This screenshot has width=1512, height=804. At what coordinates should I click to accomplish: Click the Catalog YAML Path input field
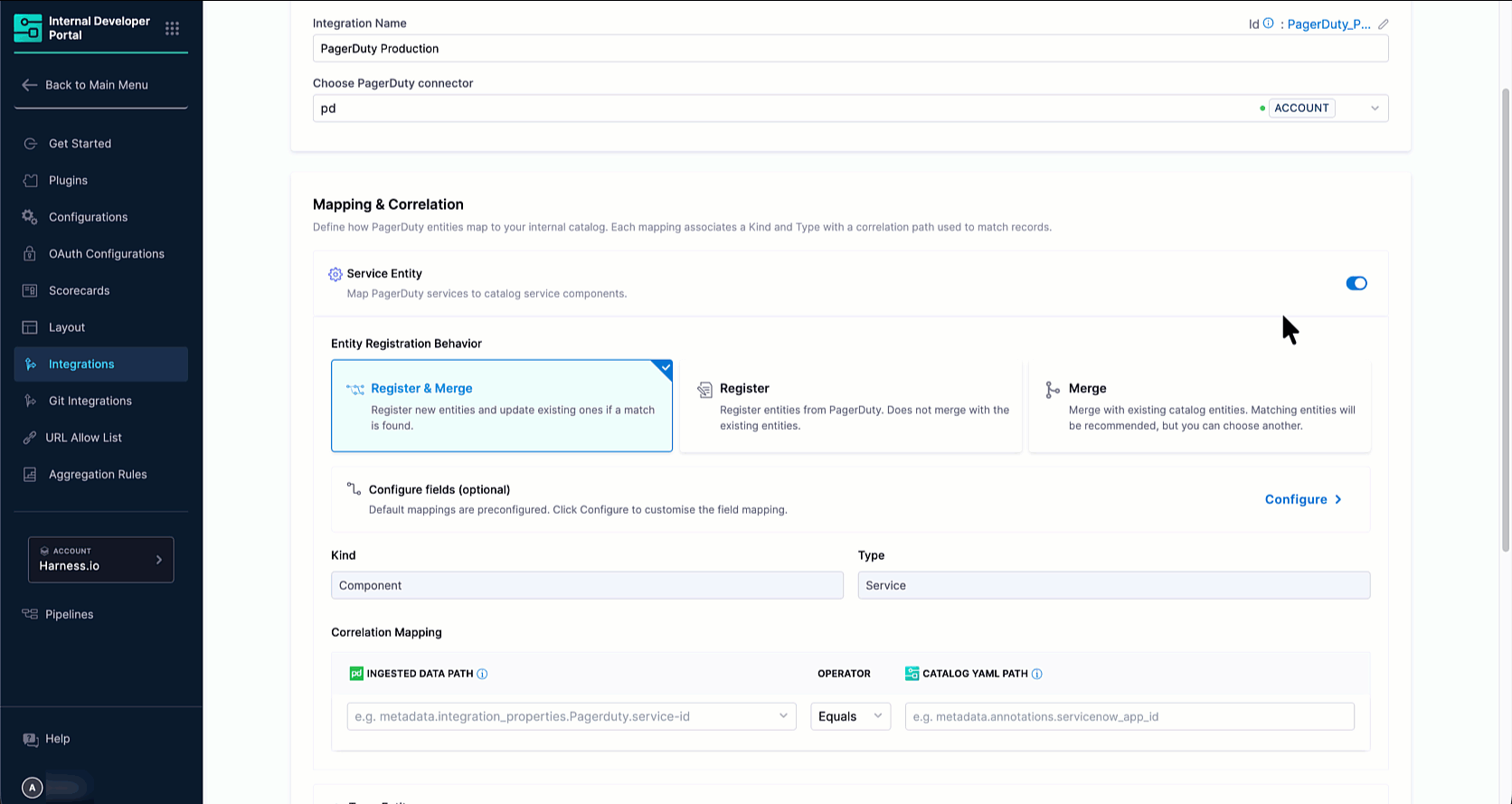coord(1129,716)
